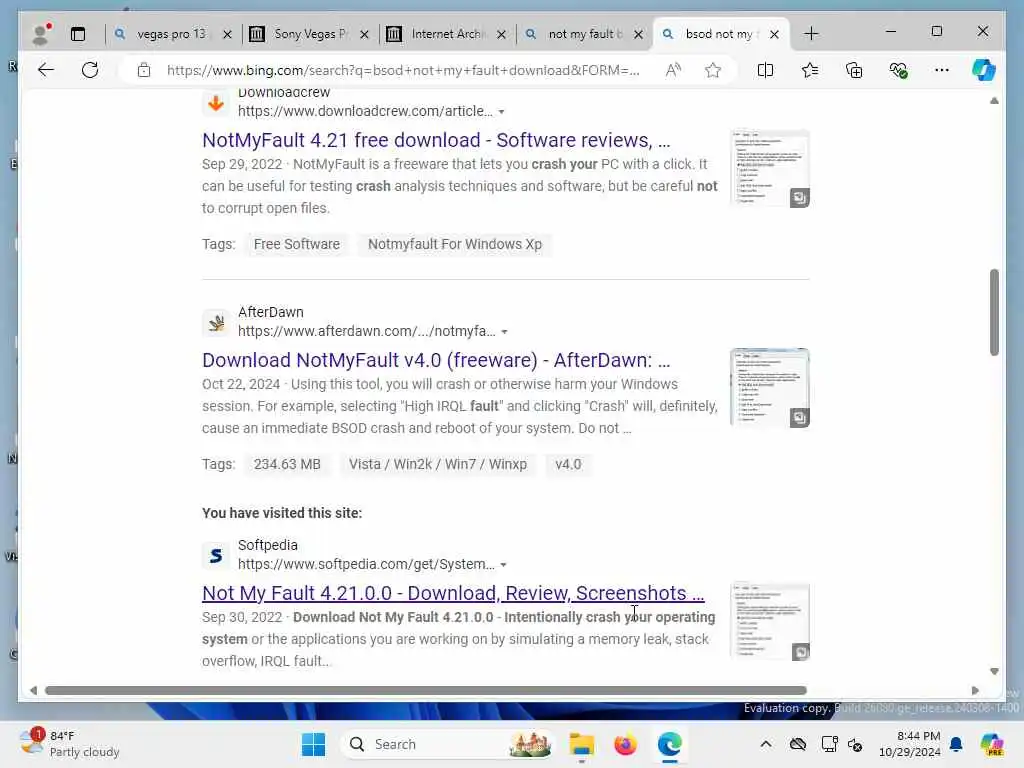Click the crossed-out cloud tray icon

tap(797, 744)
